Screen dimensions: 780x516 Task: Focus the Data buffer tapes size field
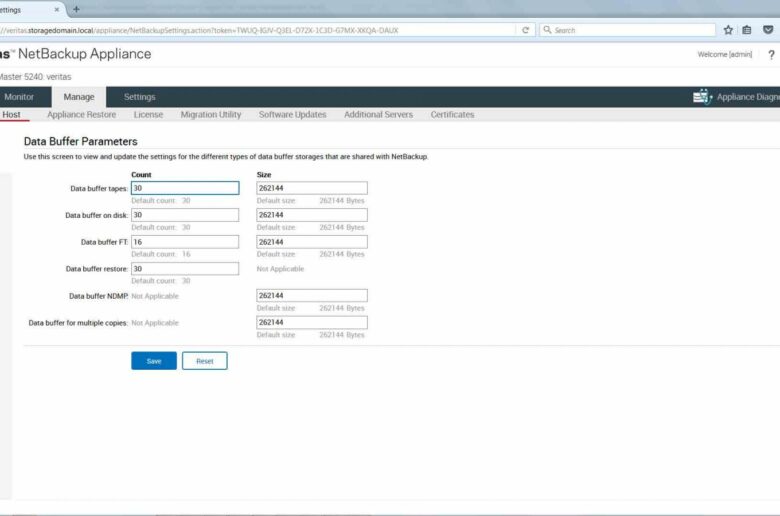tap(312, 188)
